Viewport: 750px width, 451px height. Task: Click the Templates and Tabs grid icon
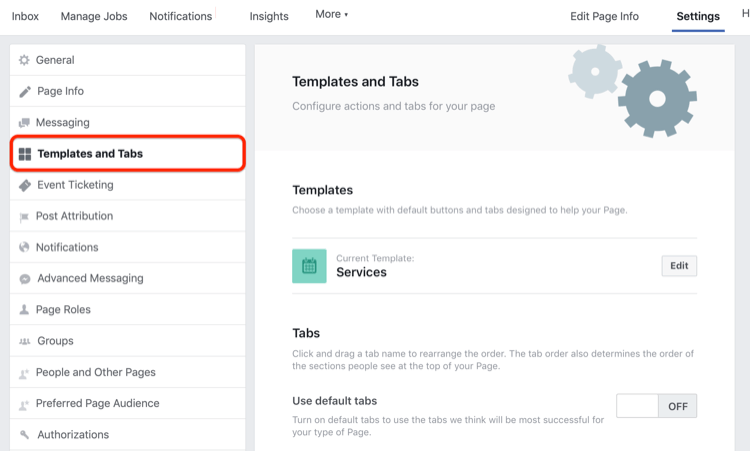coord(25,154)
